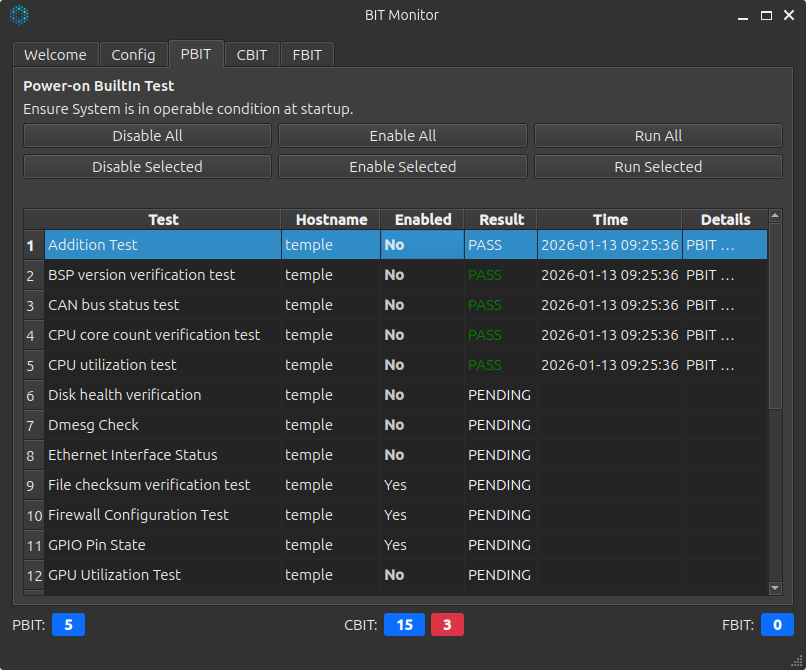
Task: Toggle Enabled cell for File checksum verification test
Action: [x=396, y=485]
